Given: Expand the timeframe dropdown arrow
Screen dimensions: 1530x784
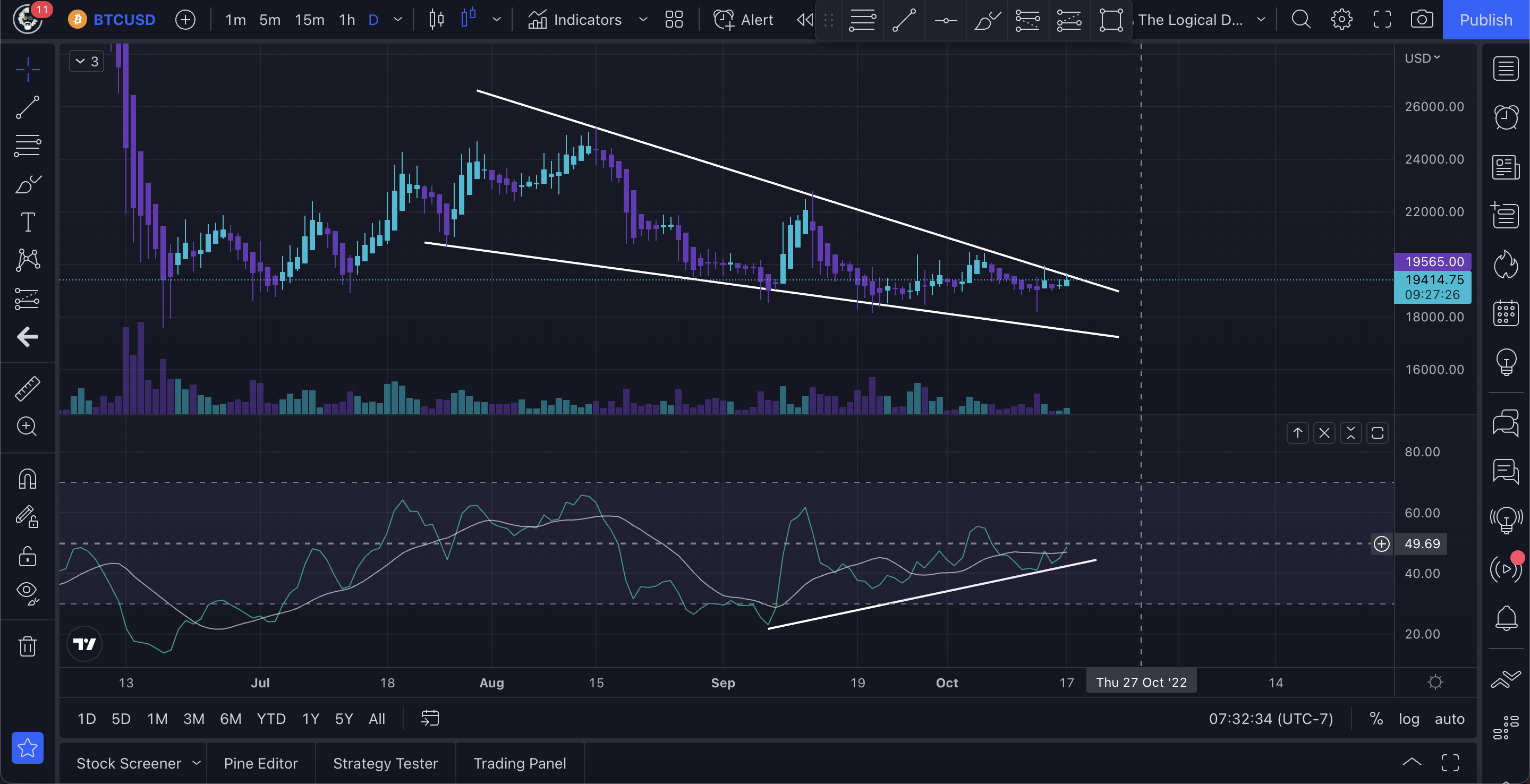Looking at the screenshot, I should tap(398, 20).
